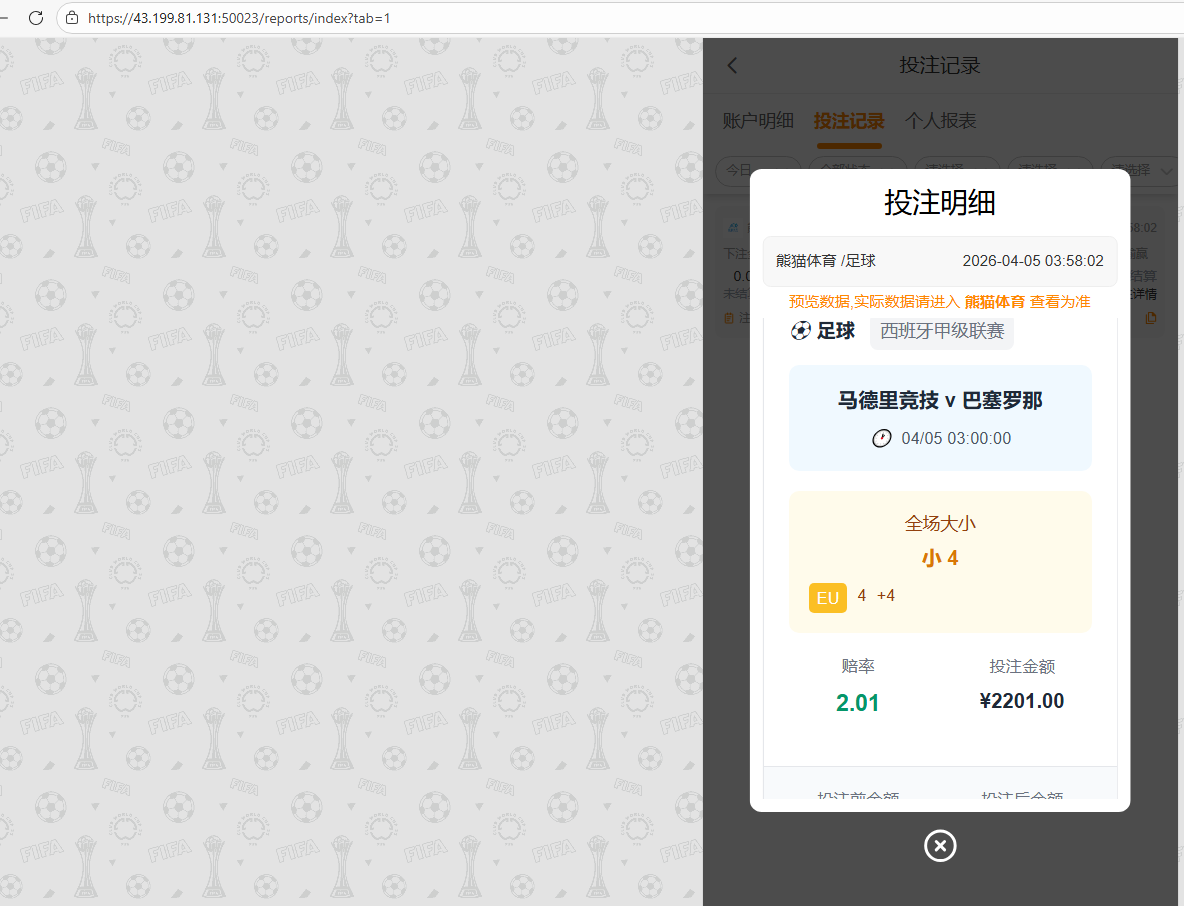Click the soccer ball icon beside 足球
The image size is (1184, 906).
[x=800, y=331]
